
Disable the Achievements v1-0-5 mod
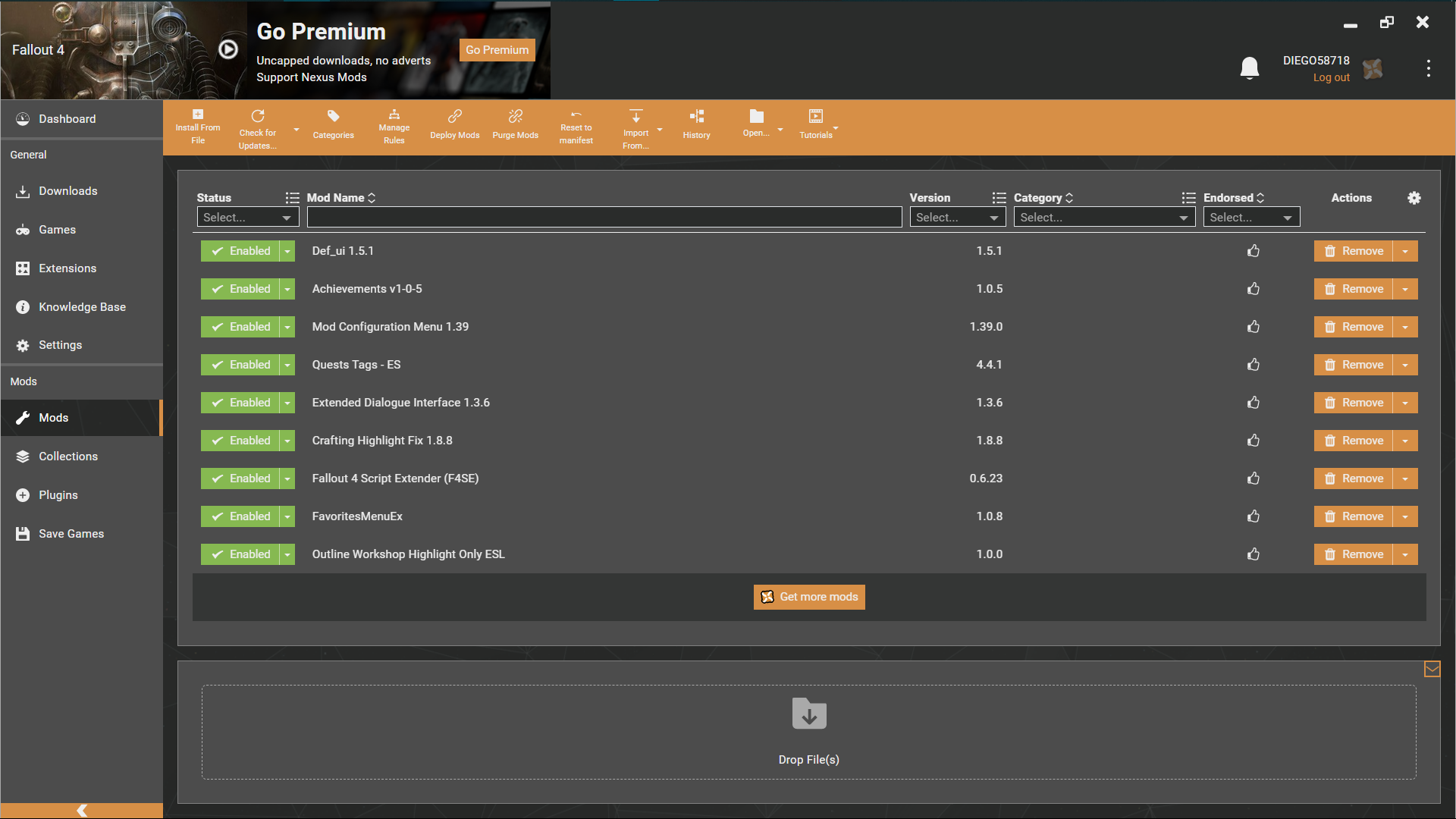coord(240,289)
